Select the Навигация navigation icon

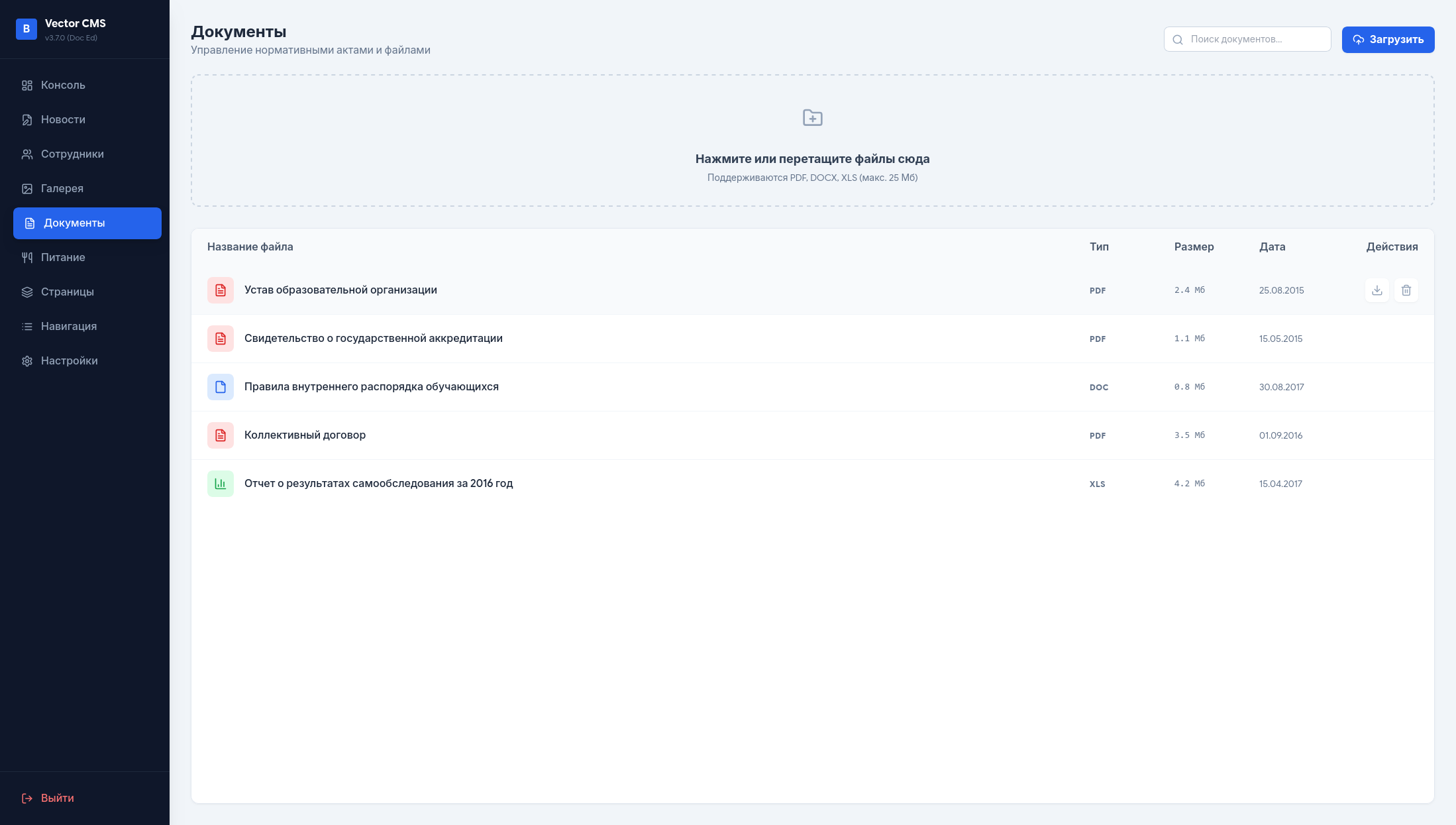click(x=26, y=326)
